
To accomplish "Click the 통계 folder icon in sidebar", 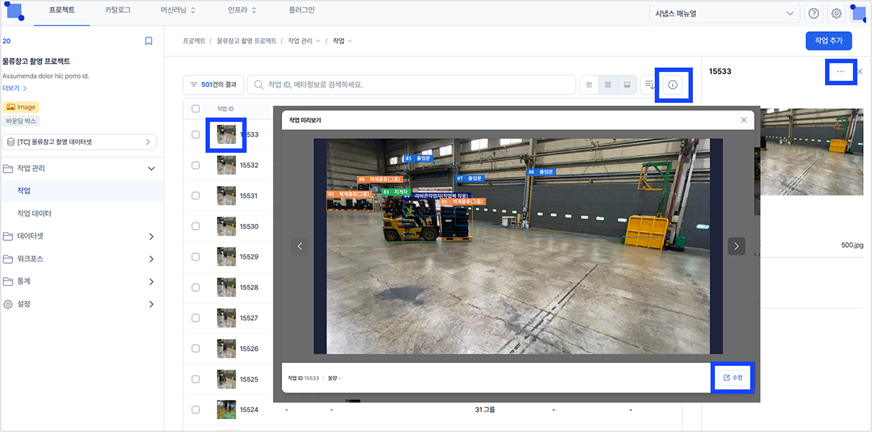I will 8,281.
